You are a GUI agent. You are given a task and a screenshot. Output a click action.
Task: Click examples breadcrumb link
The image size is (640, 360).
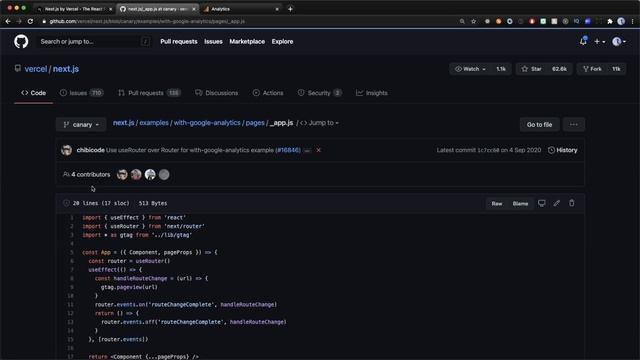coord(154,123)
